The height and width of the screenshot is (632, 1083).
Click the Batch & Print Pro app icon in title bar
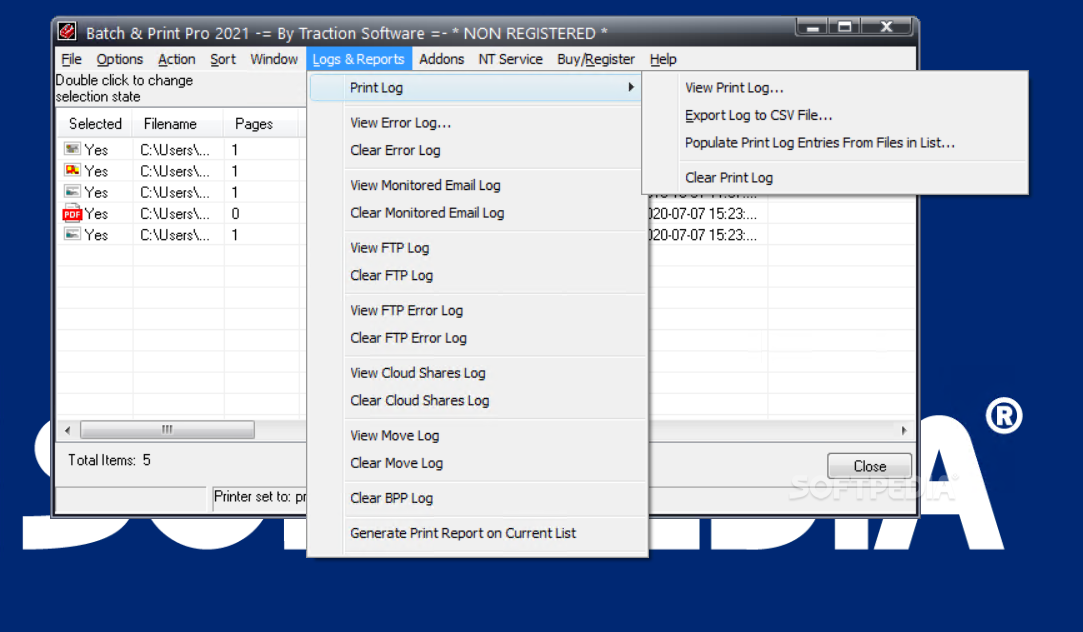[67, 32]
